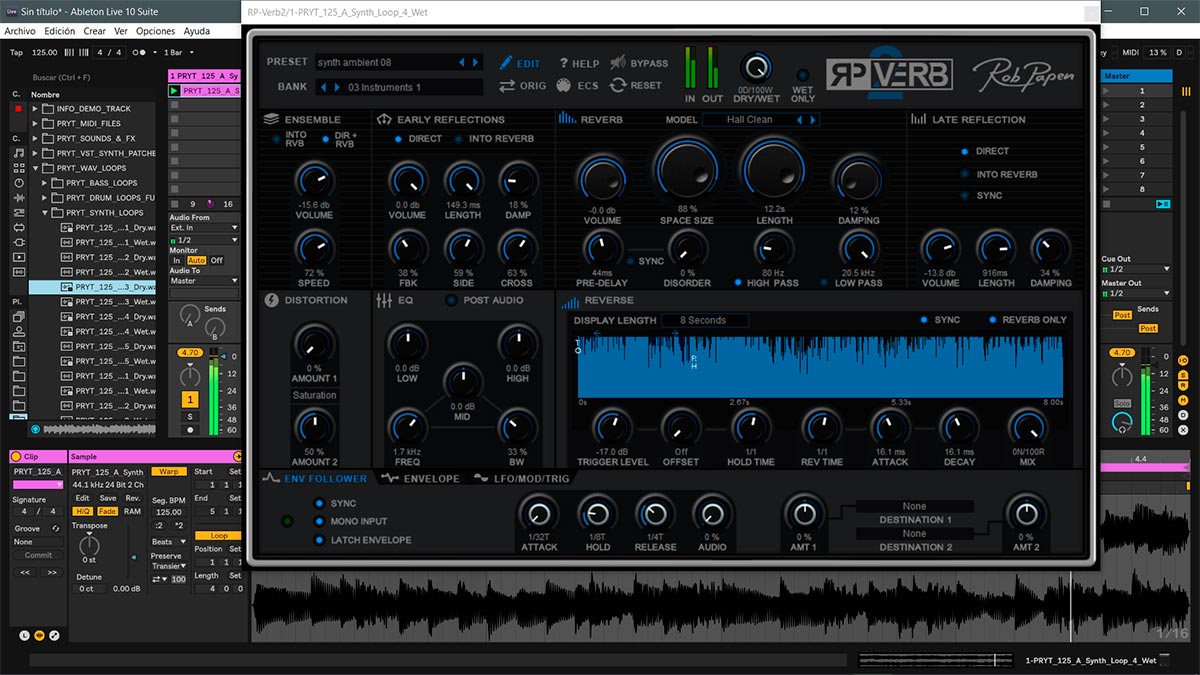Click the Saturation distortion type button
This screenshot has width=1200, height=675.
314,395
